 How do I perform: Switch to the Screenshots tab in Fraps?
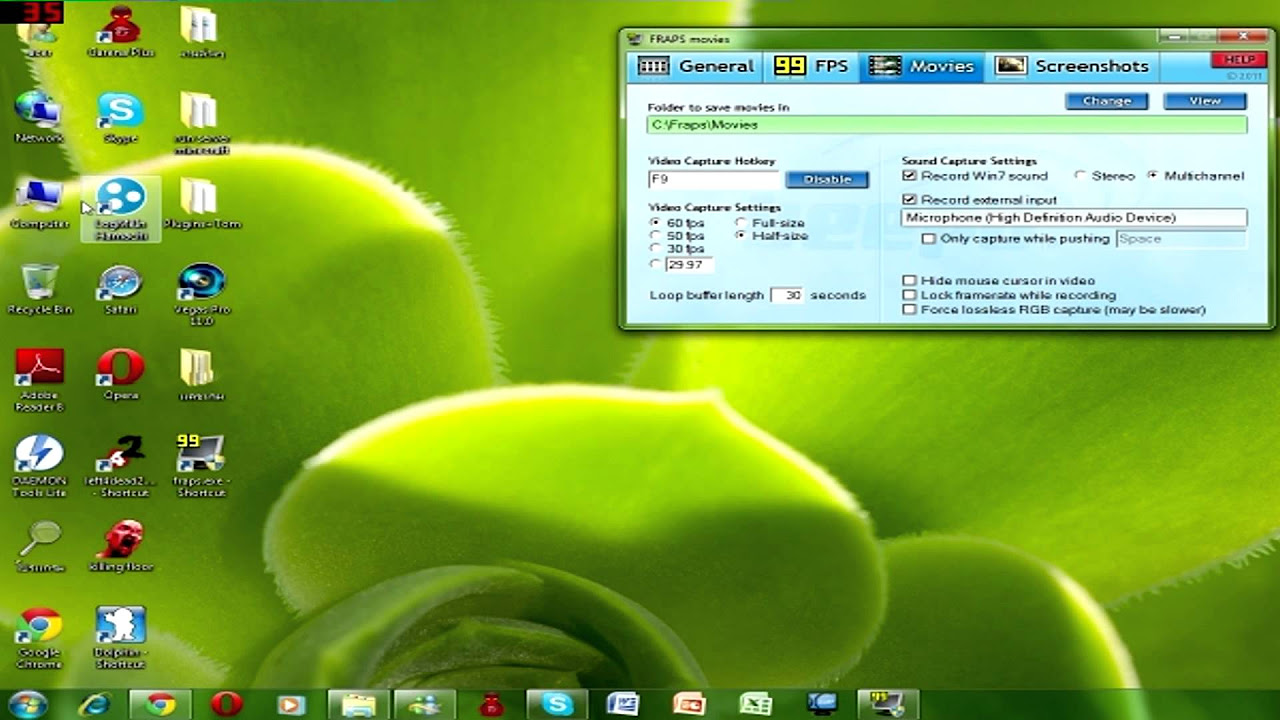1072,66
